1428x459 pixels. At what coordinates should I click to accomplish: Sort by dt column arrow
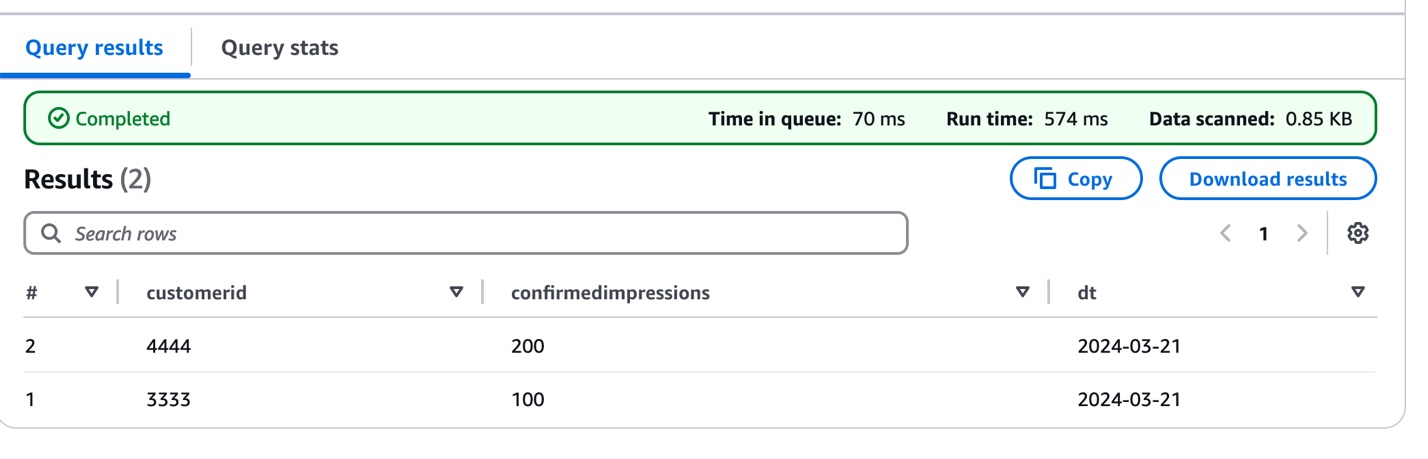(1357, 292)
